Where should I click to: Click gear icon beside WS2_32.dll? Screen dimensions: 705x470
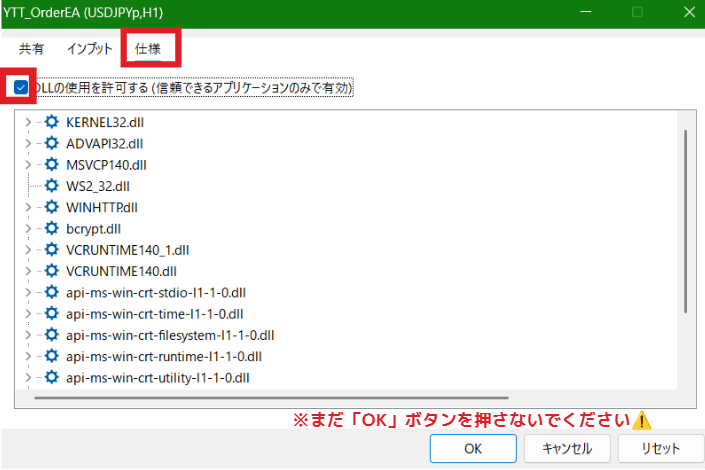coord(52,186)
